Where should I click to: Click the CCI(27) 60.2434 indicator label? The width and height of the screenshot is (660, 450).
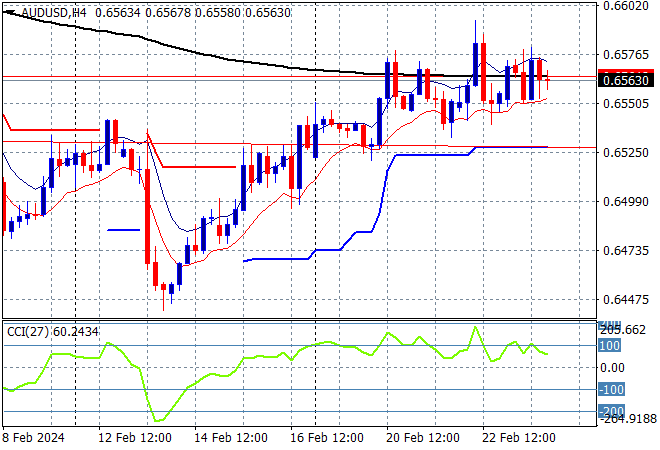[53, 332]
